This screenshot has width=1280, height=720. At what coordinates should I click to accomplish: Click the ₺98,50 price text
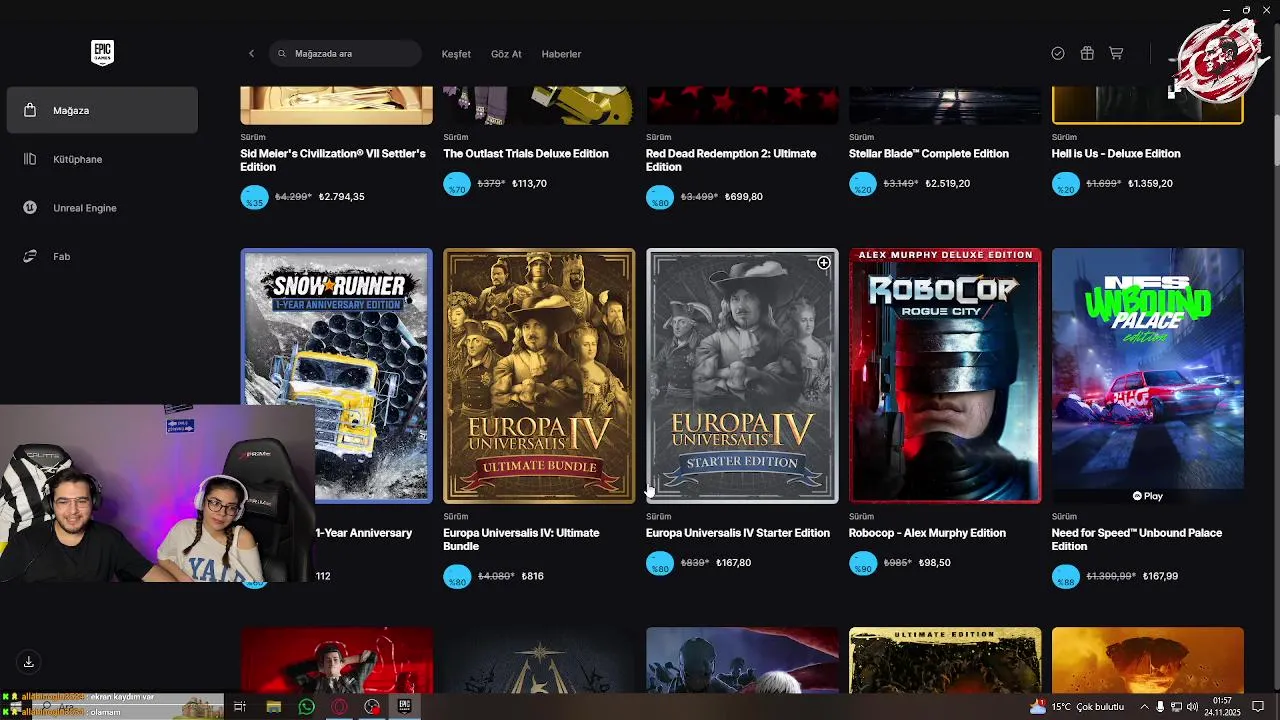coord(935,563)
